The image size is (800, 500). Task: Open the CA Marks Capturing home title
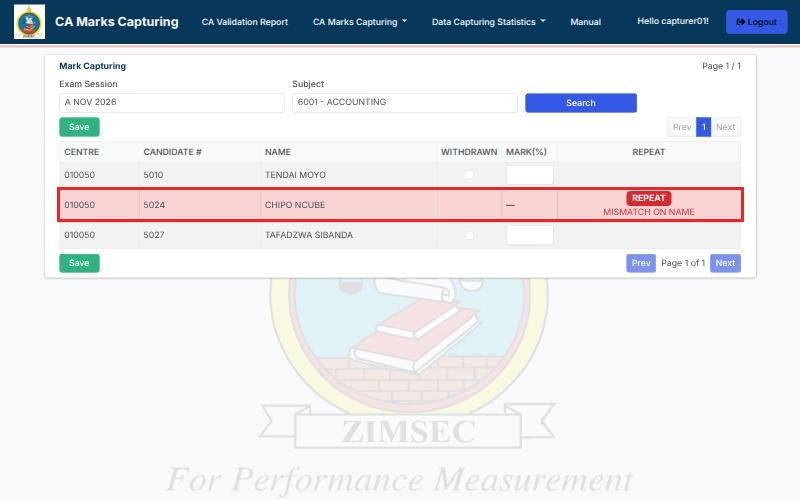pos(117,22)
